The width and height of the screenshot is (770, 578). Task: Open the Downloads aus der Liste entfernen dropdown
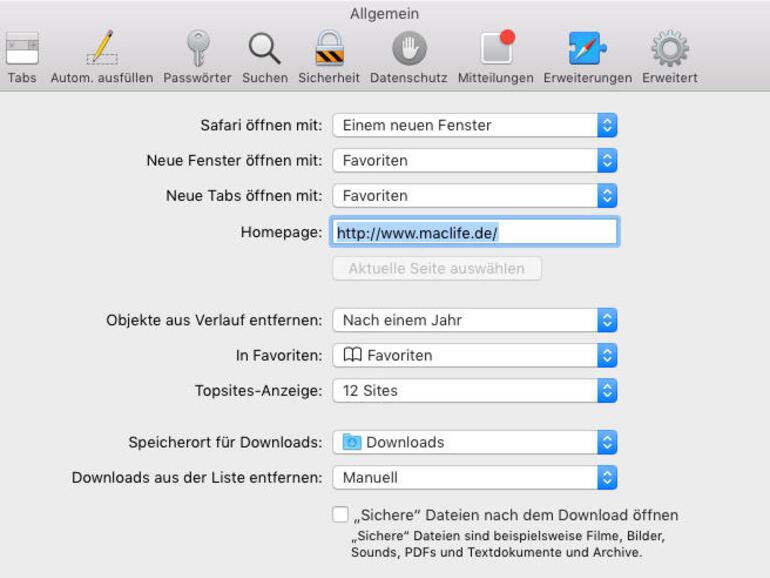(474, 478)
